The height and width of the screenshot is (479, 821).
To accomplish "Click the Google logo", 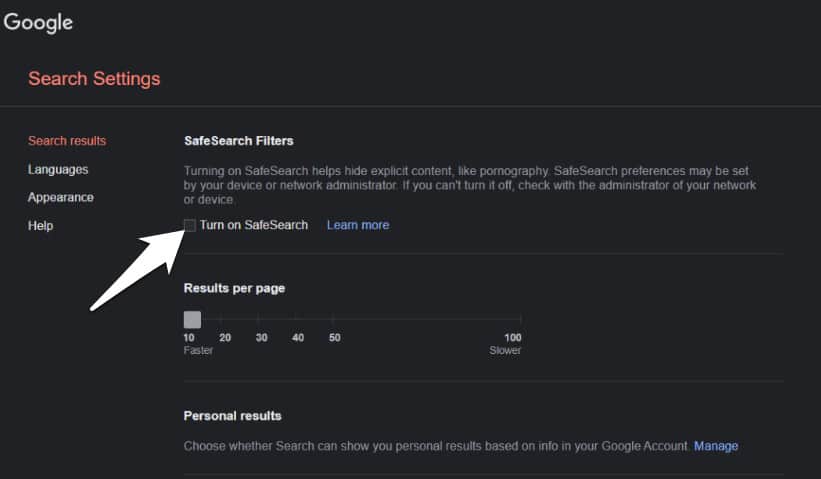I will pyautogui.click(x=38, y=23).
